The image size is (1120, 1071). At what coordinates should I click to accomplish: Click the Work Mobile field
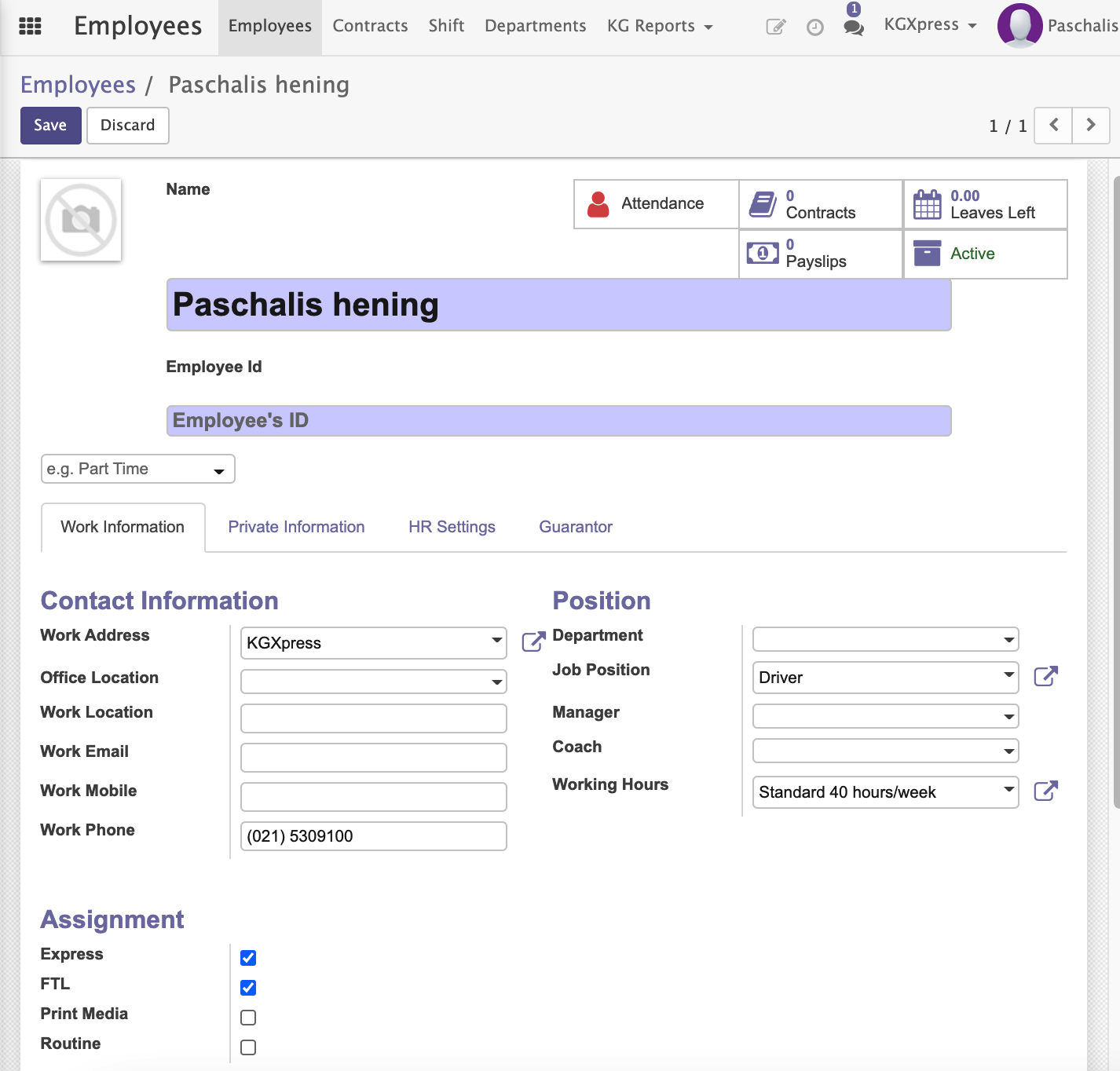click(x=373, y=797)
